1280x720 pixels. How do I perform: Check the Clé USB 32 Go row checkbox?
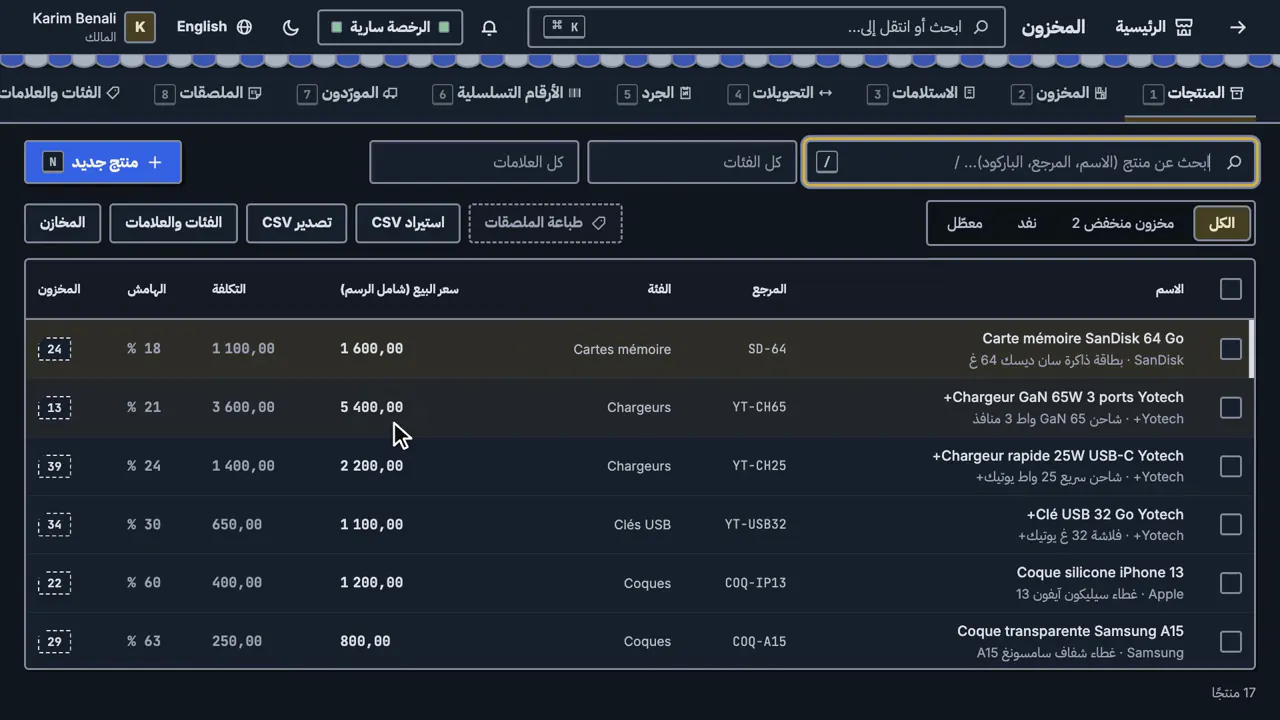click(x=1231, y=525)
